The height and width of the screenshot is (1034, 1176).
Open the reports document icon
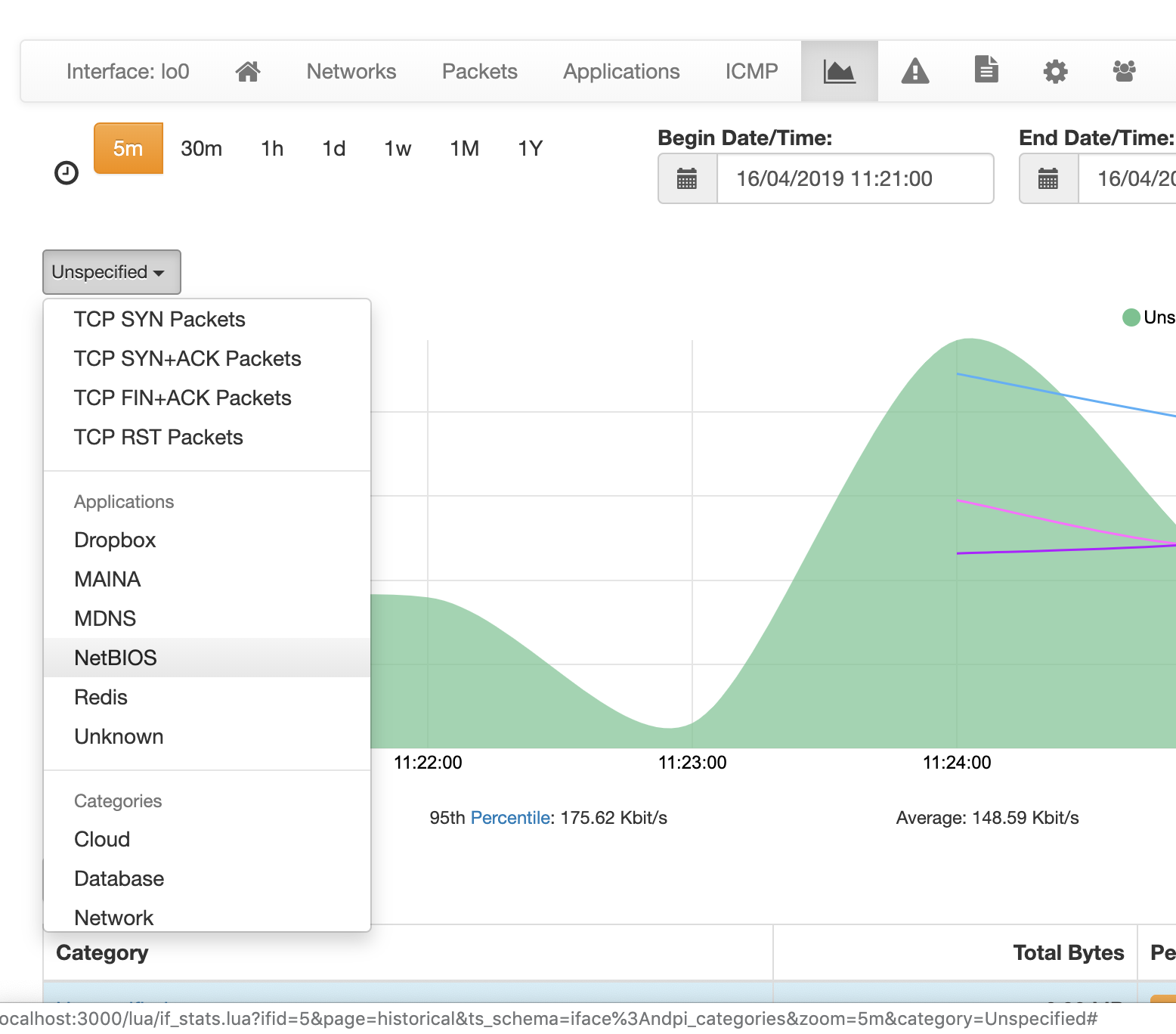pos(986,70)
